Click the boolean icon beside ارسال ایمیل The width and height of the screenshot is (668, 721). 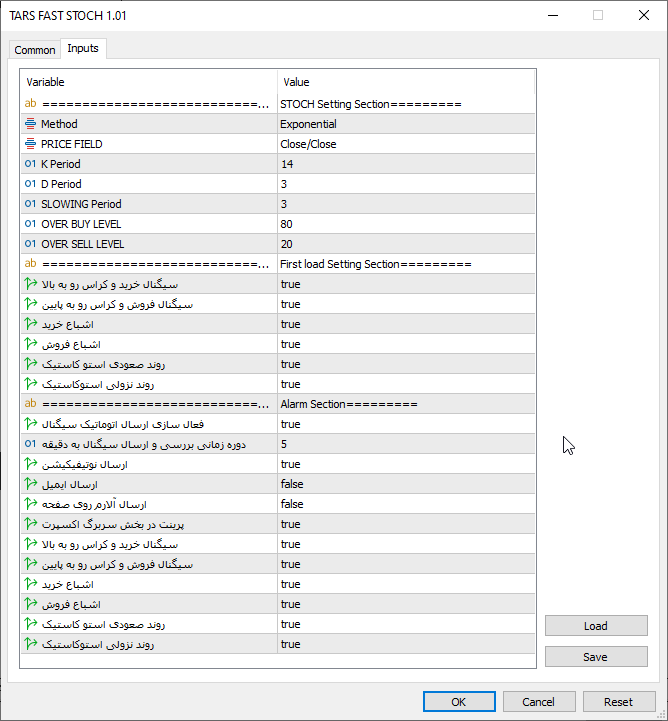click(x=30, y=484)
